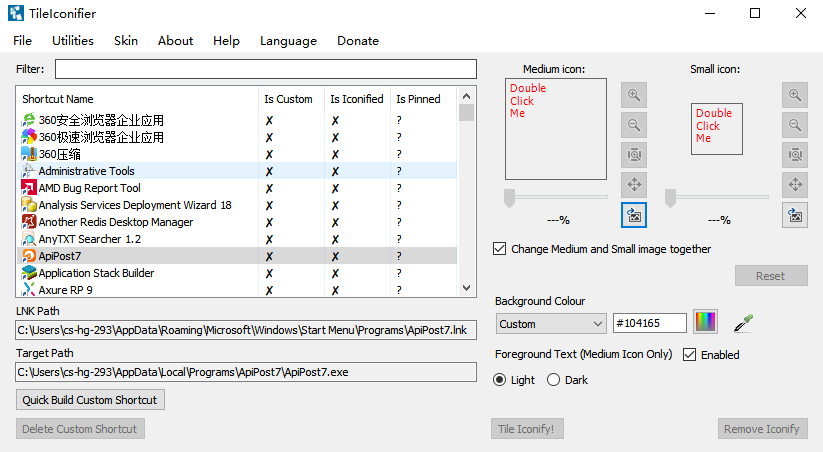Open the Skin menu
The height and width of the screenshot is (452, 823).
pyautogui.click(x=126, y=41)
